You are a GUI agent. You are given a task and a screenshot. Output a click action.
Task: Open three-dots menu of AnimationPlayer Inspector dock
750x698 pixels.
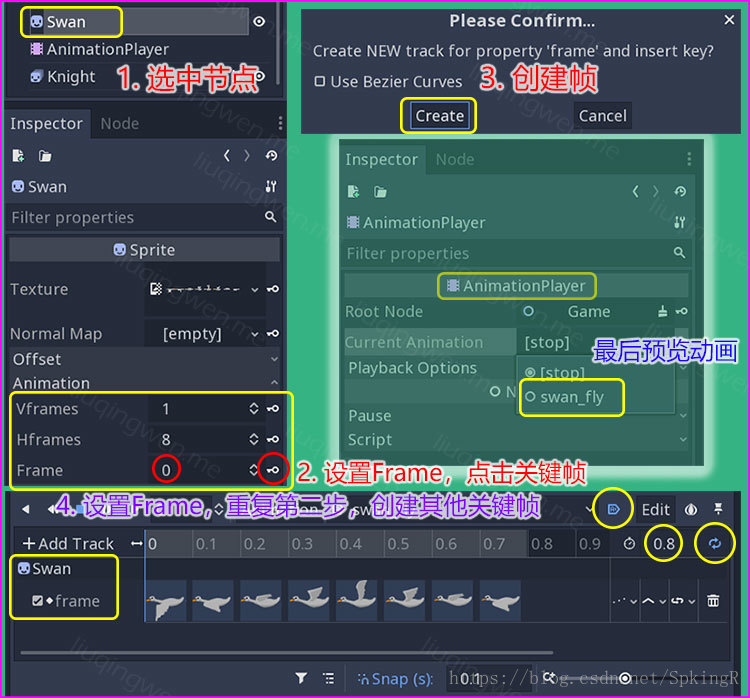tap(689, 159)
